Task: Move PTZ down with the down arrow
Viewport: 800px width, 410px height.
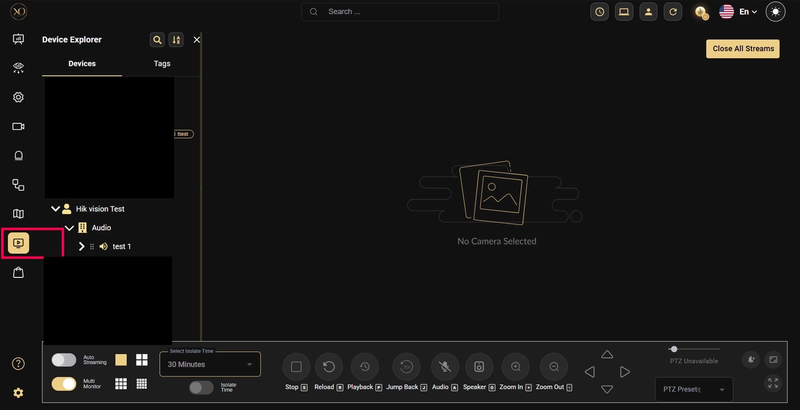Action: pyautogui.click(x=607, y=389)
